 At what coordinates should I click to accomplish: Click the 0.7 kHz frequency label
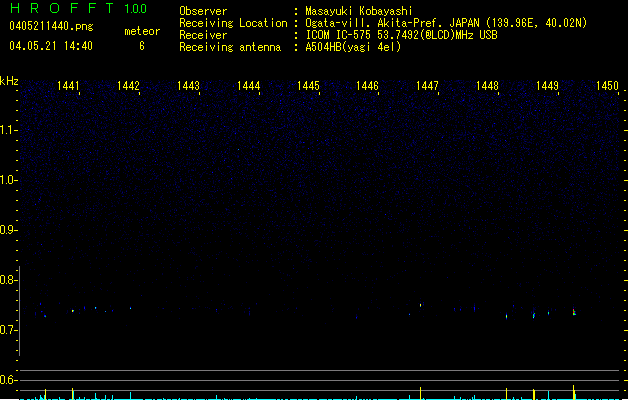(8, 330)
